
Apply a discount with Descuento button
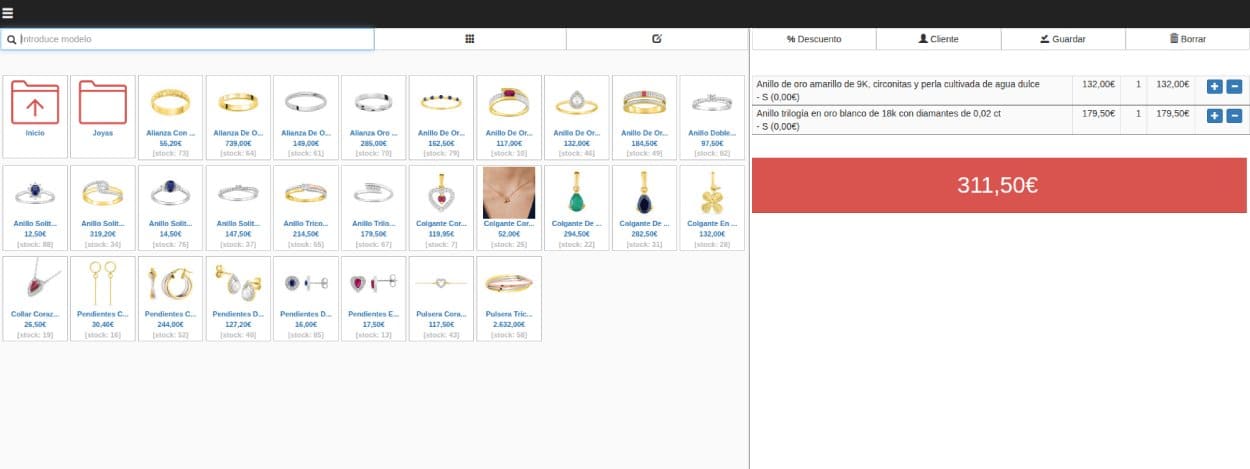point(813,39)
